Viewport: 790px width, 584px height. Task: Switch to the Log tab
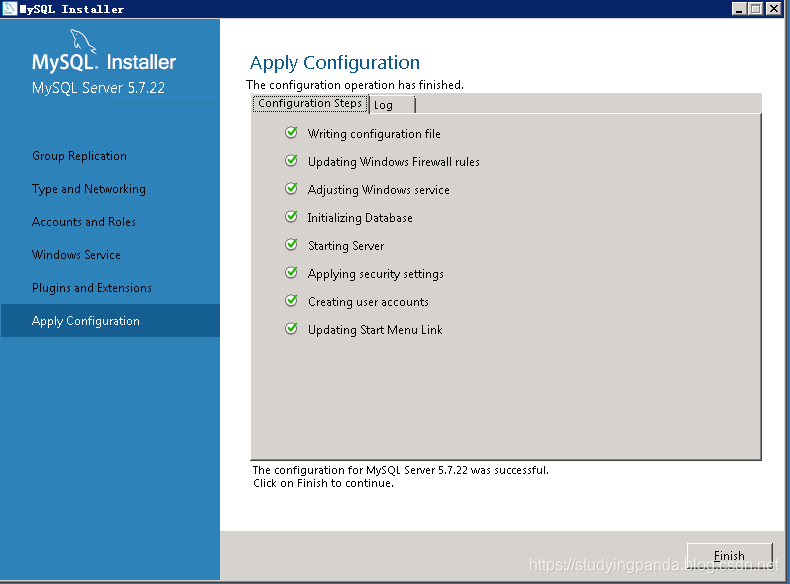392,105
